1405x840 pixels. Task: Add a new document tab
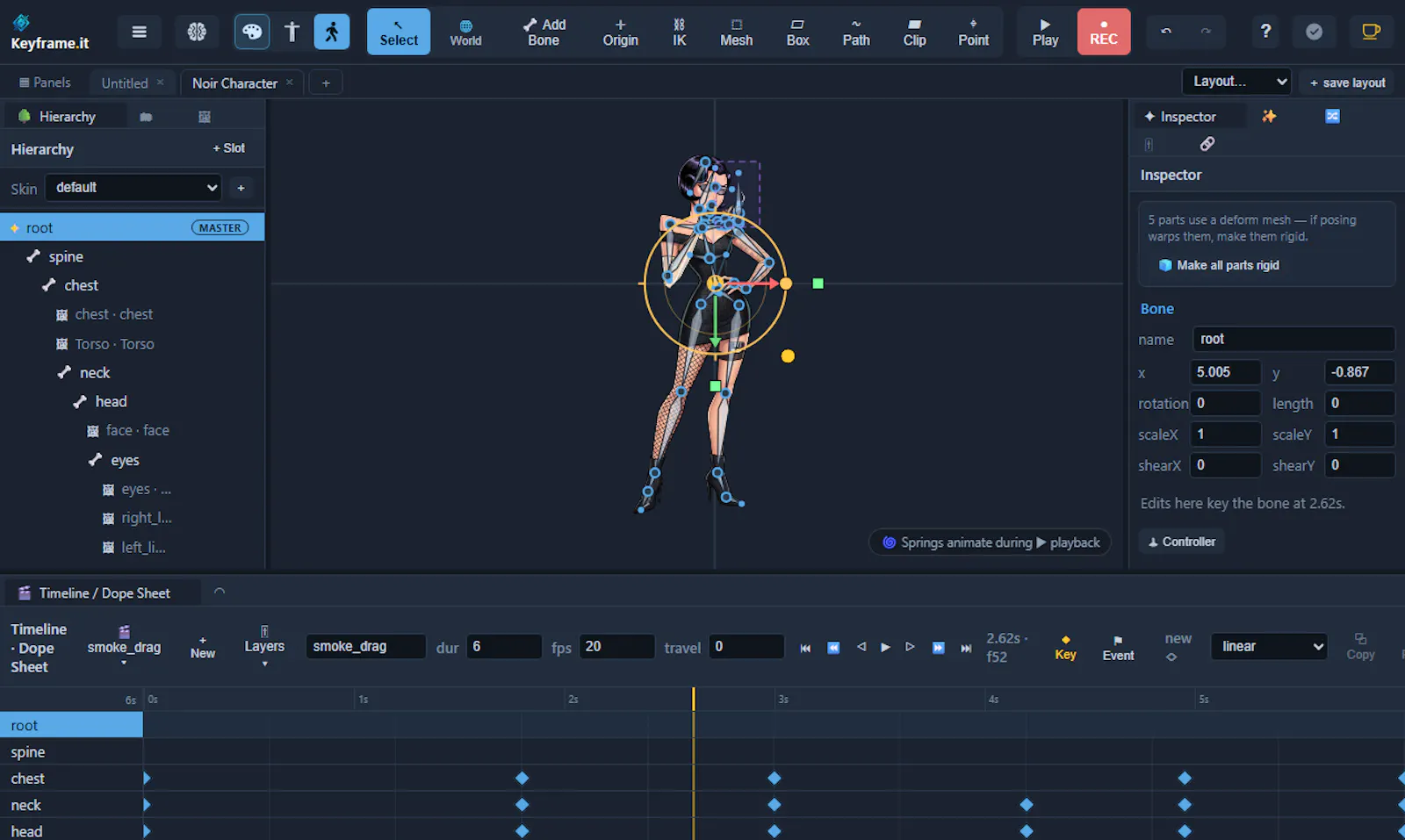point(326,83)
